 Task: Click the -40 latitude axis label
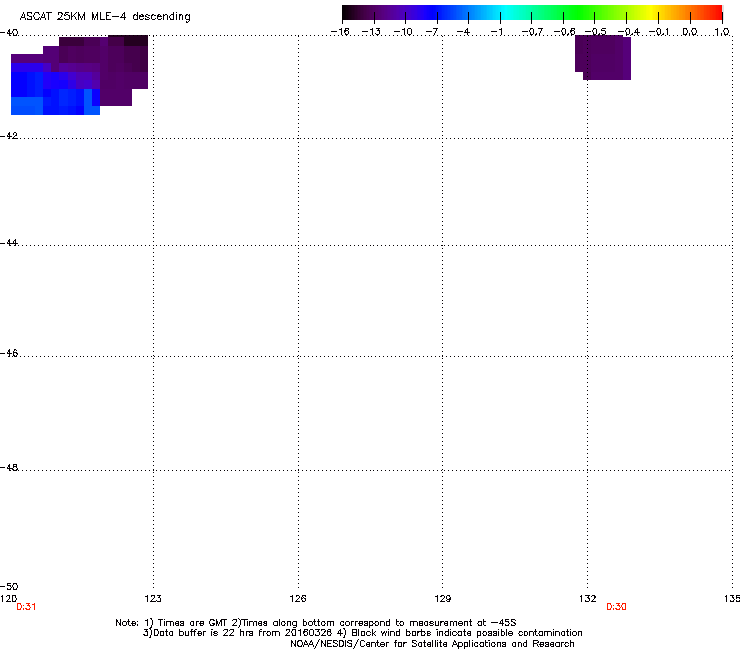[x=9, y=33]
